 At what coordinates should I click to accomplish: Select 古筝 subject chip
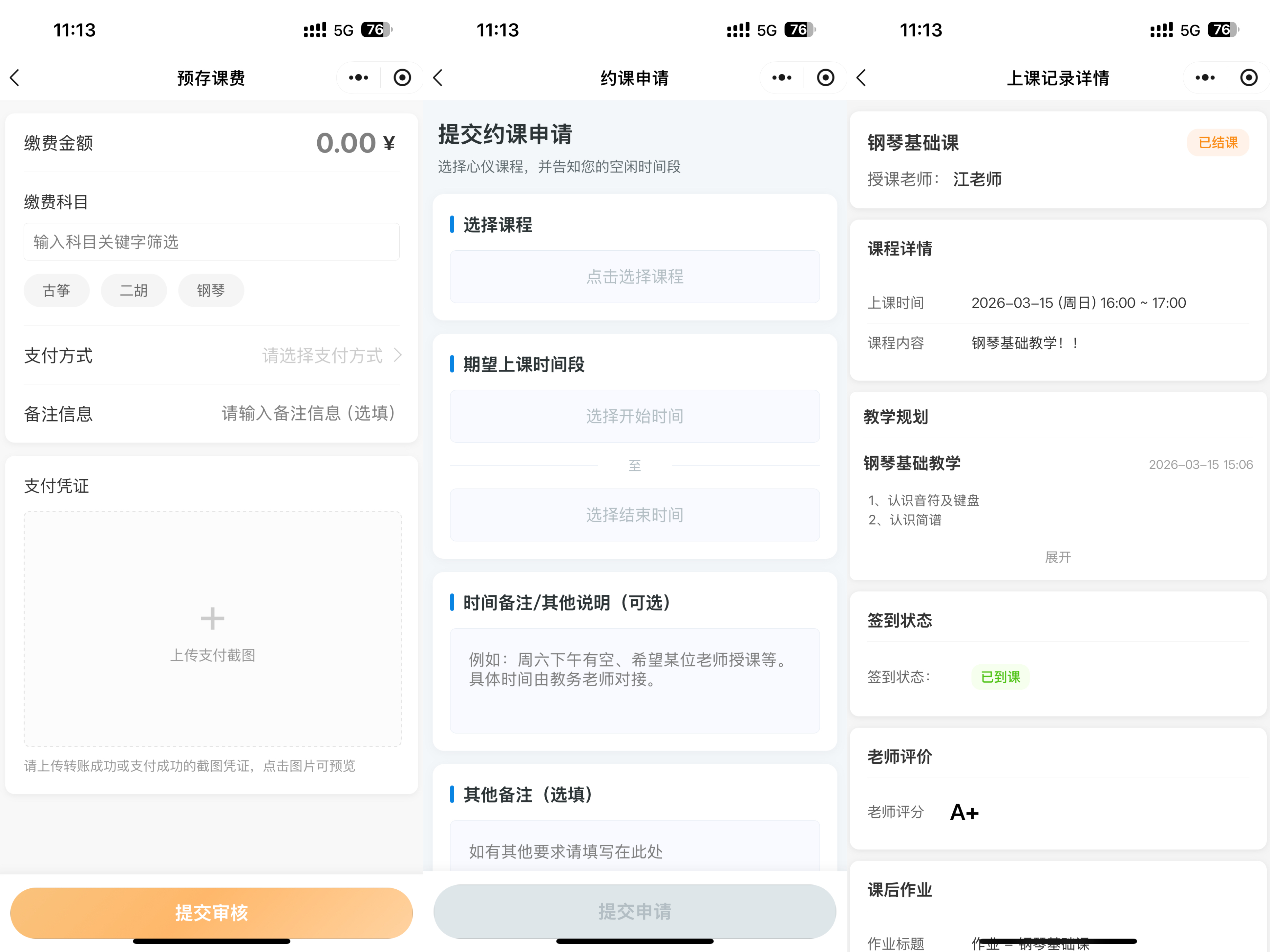pyautogui.click(x=56, y=290)
